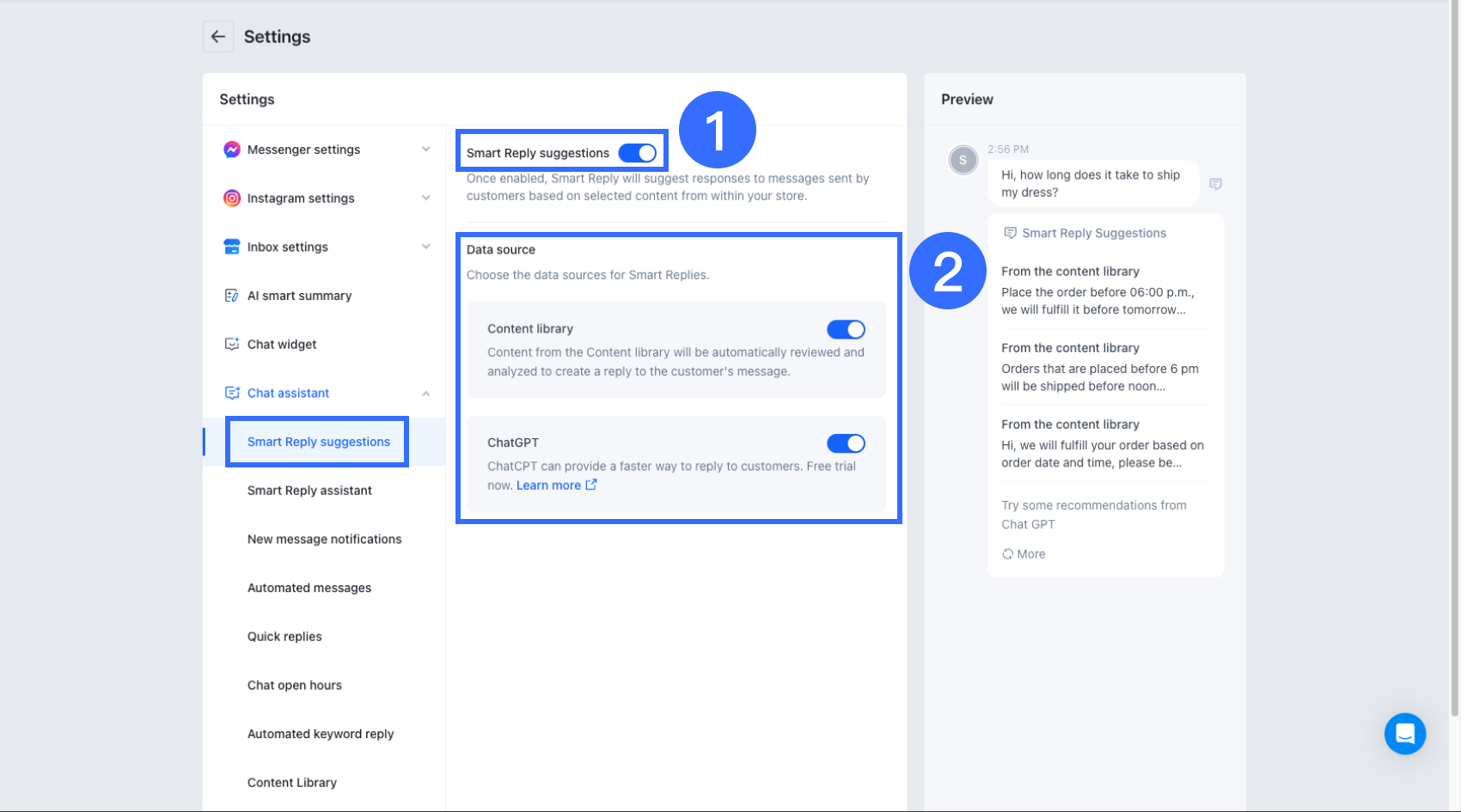Turn off the Content library data source
The height and width of the screenshot is (812, 1461).
[846, 329]
